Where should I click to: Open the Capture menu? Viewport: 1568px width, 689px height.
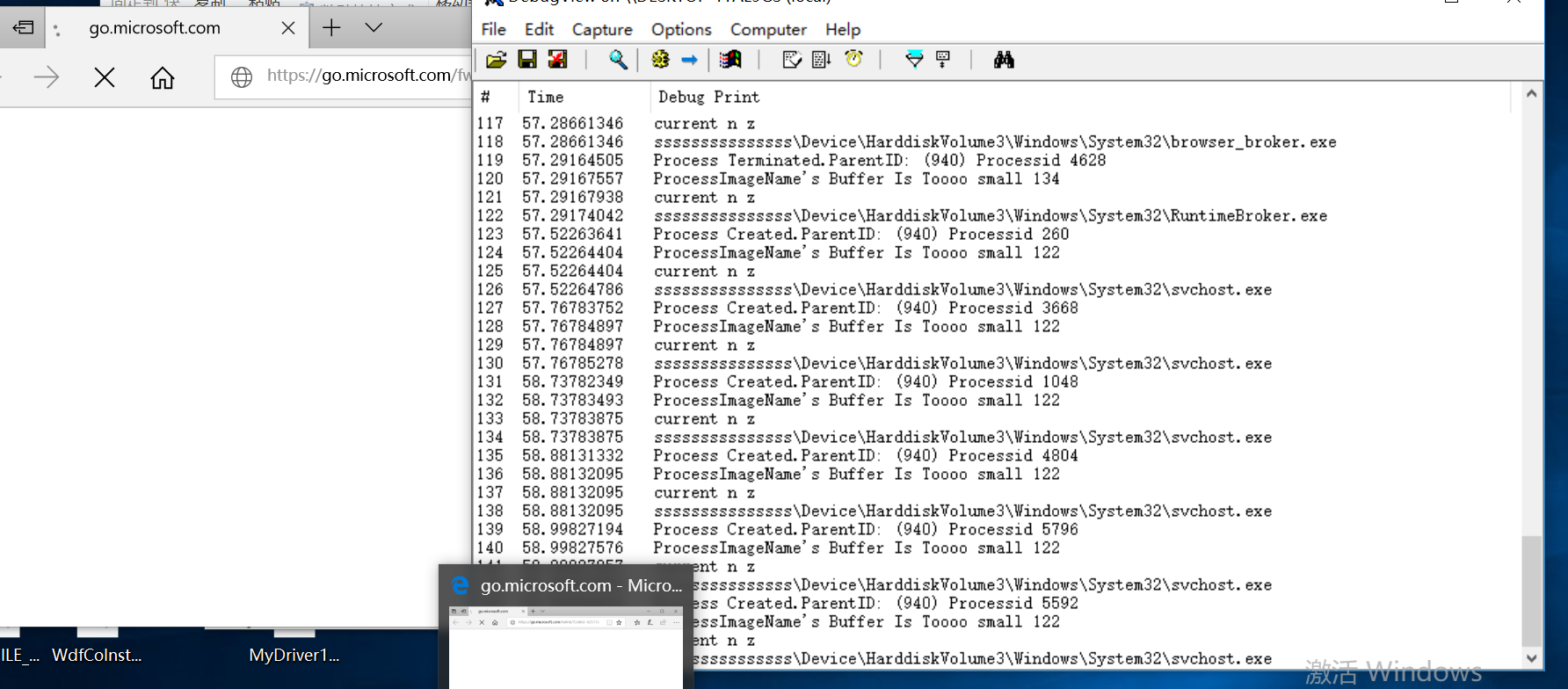(x=602, y=29)
